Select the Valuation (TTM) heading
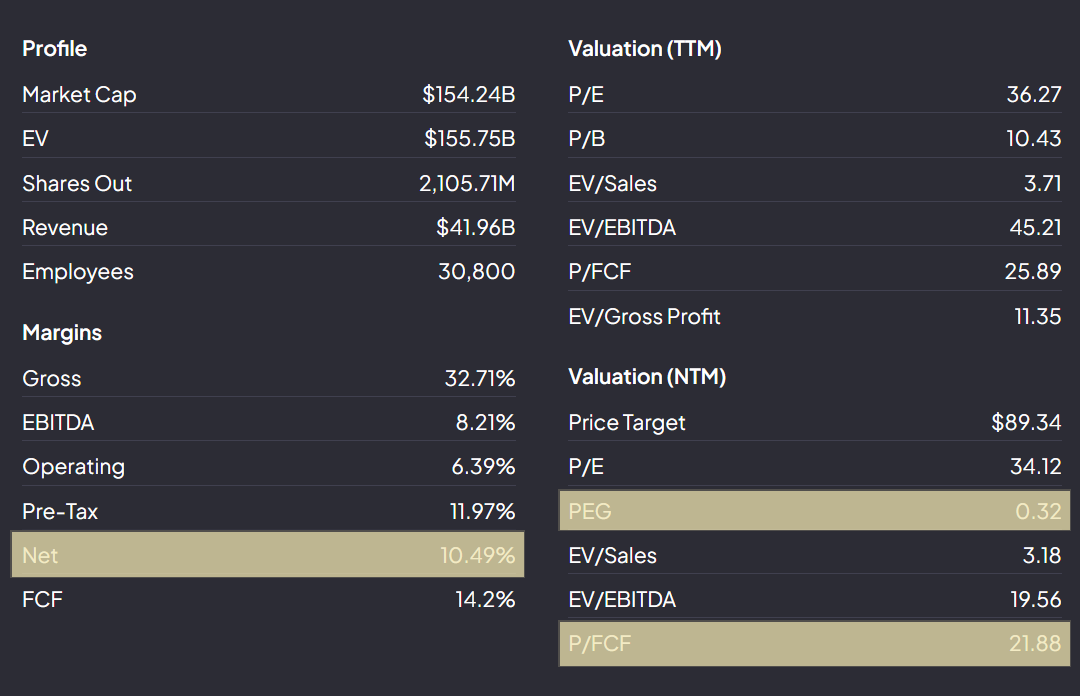 point(644,49)
